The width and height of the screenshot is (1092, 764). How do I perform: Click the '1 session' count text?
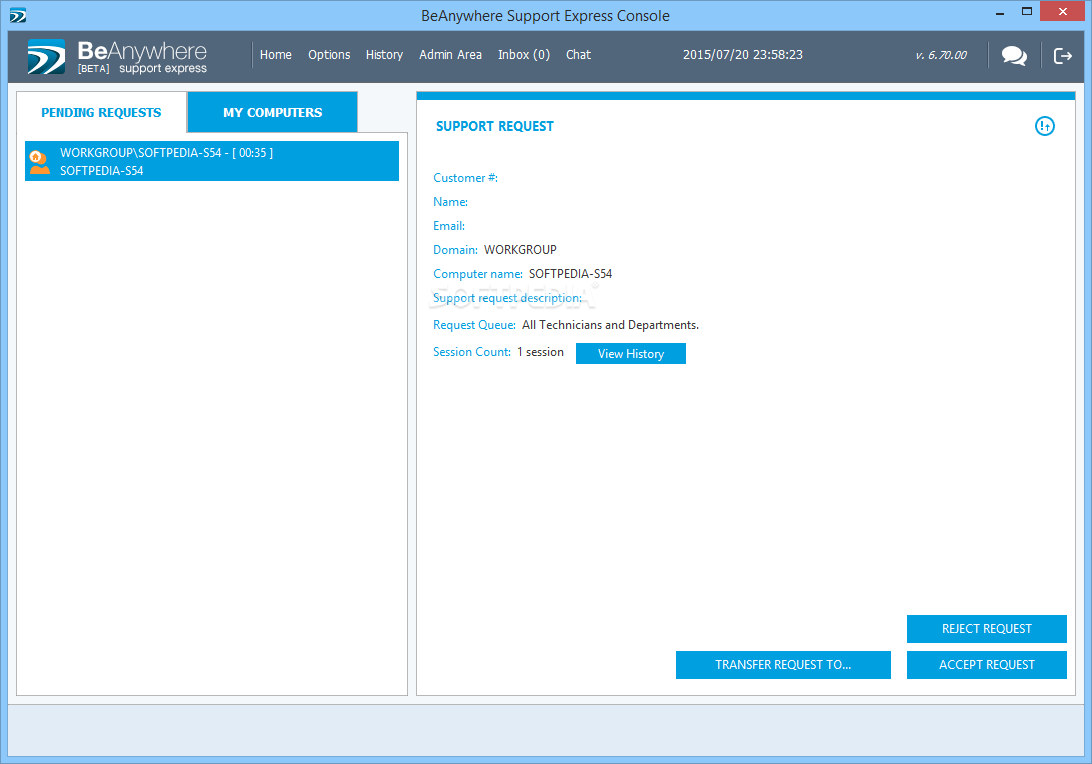(540, 352)
